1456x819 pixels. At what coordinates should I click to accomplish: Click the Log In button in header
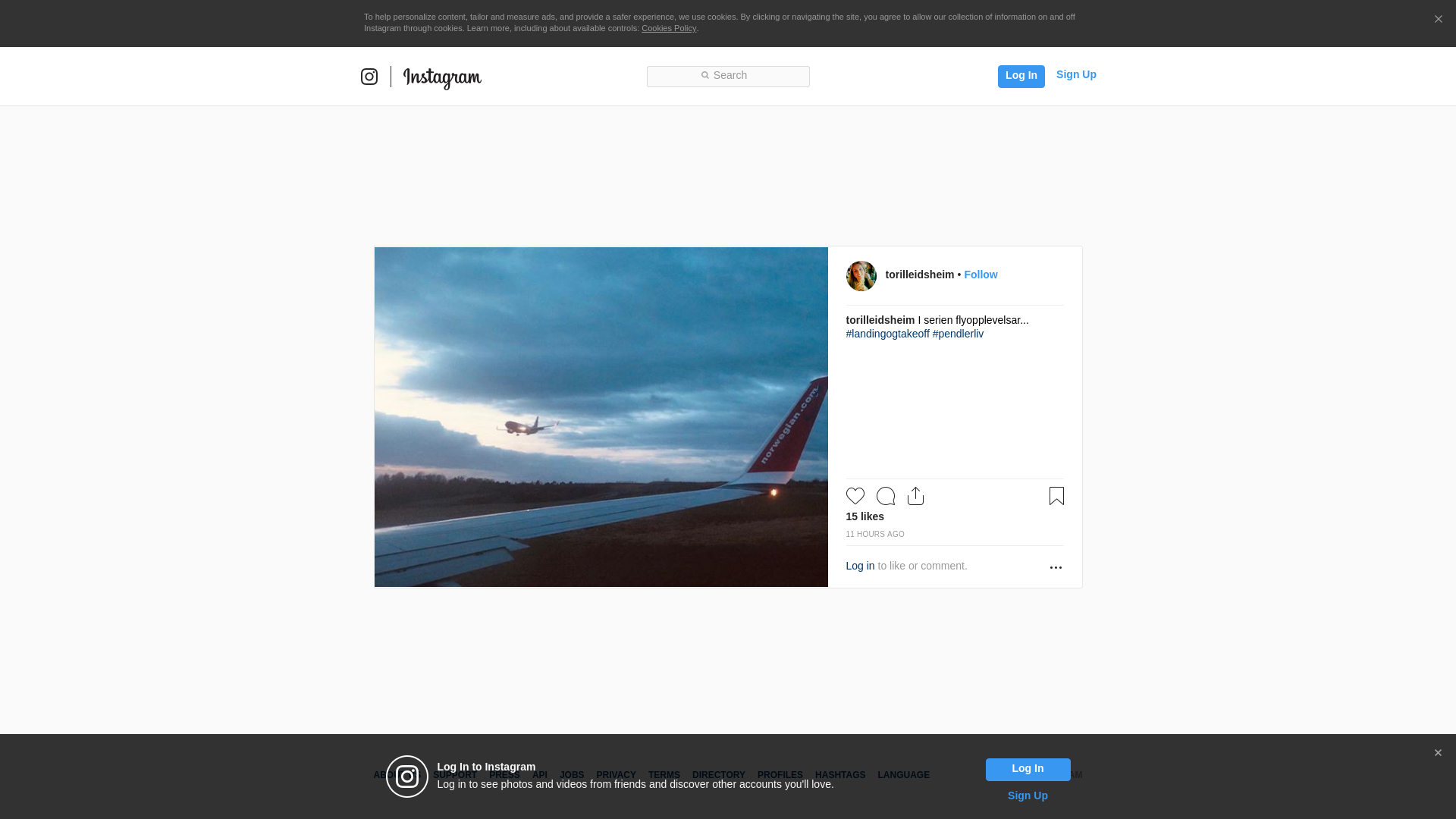(1021, 76)
